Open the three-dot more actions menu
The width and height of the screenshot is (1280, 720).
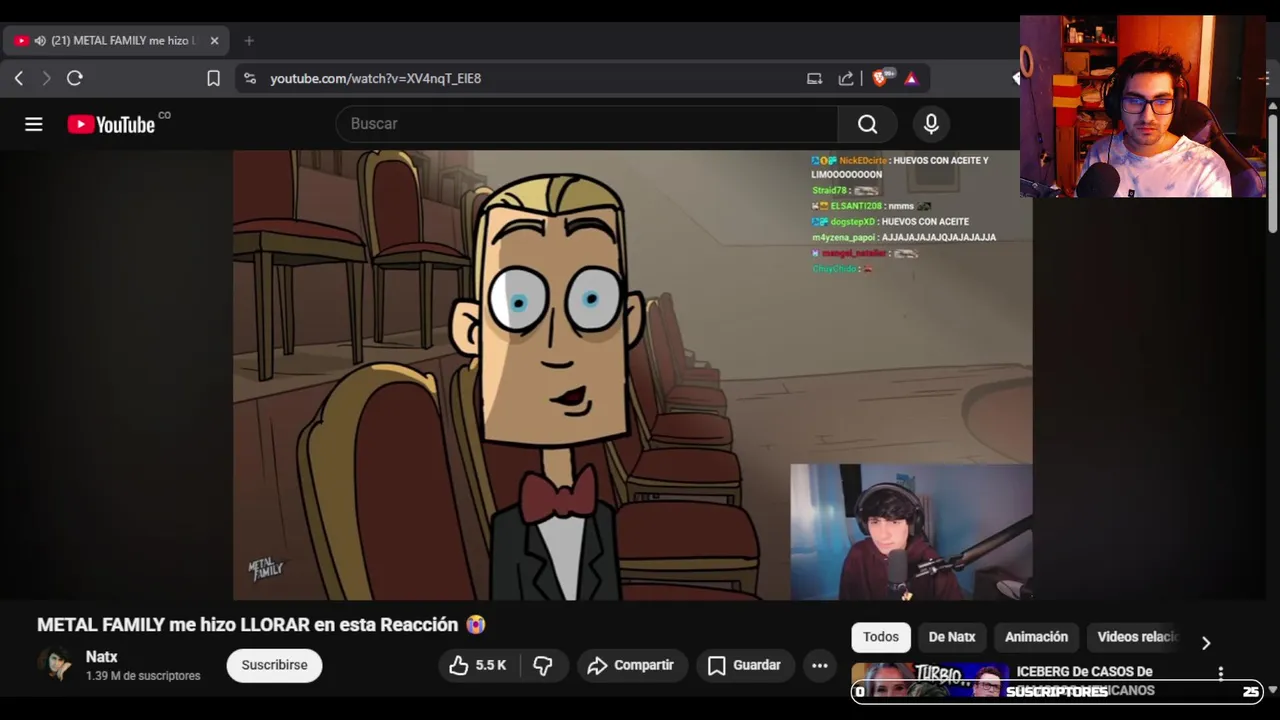tap(820, 665)
